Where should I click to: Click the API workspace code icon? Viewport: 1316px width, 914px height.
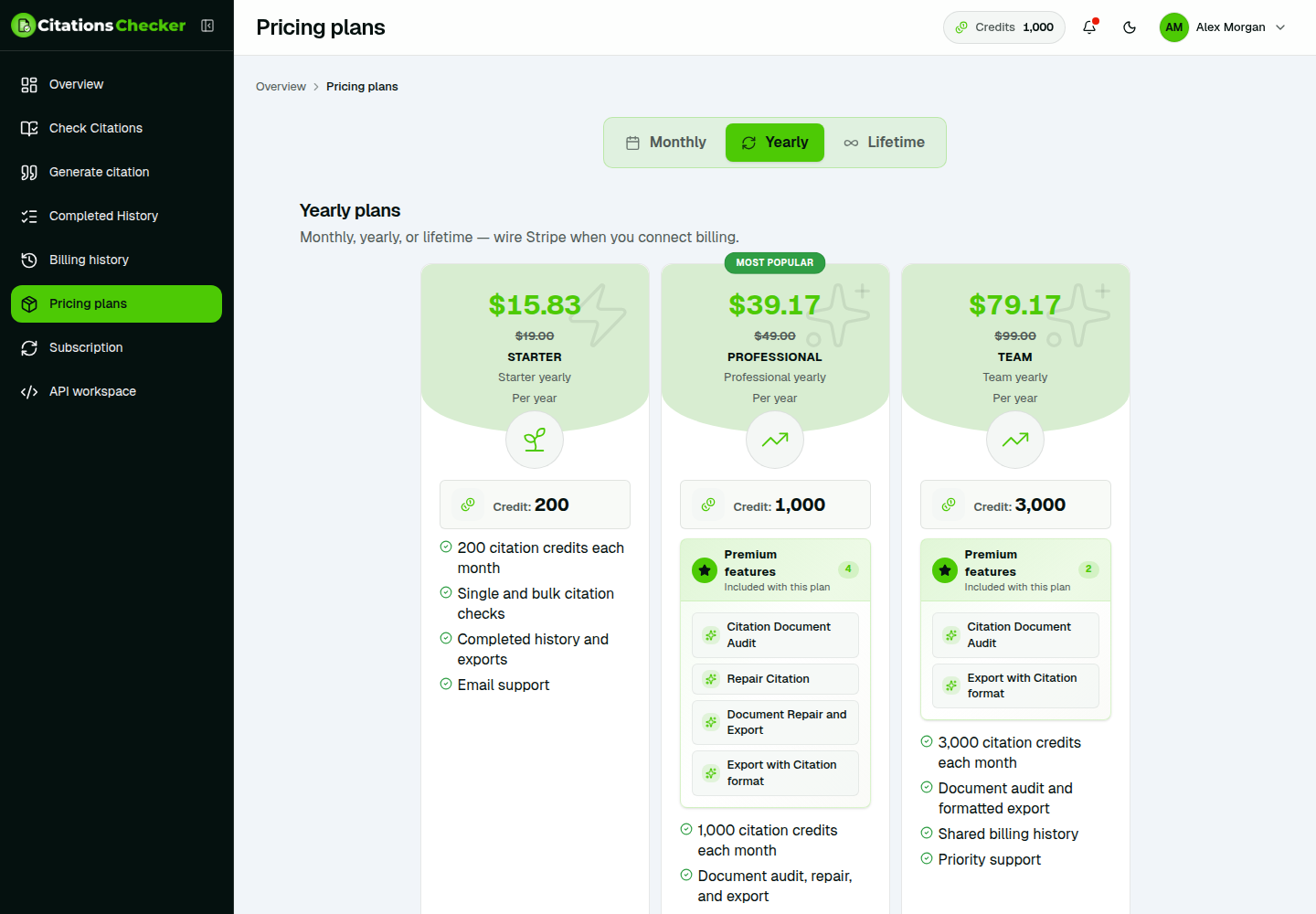(x=29, y=392)
